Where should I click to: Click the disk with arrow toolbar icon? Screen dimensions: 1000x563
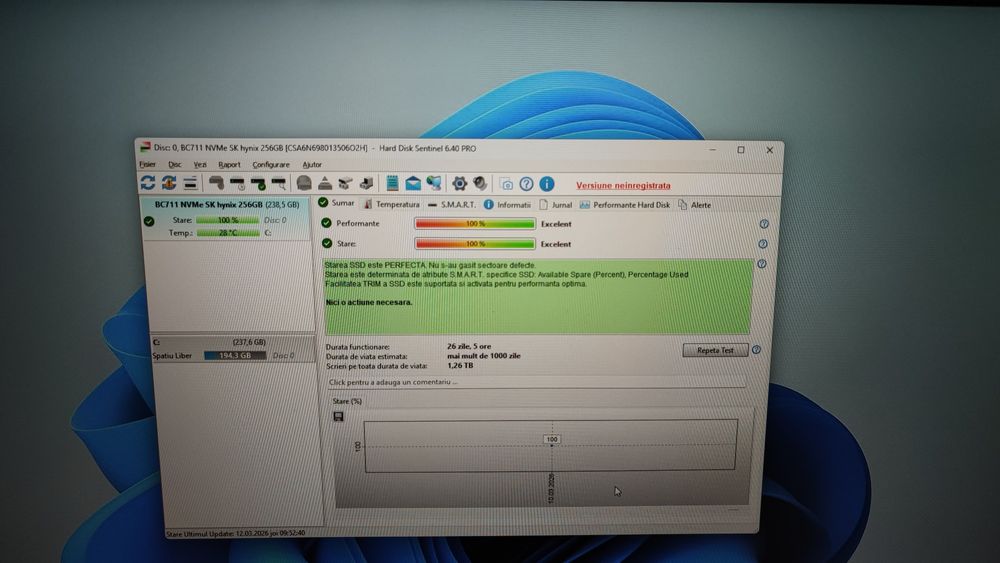click(x=366, y=184)
